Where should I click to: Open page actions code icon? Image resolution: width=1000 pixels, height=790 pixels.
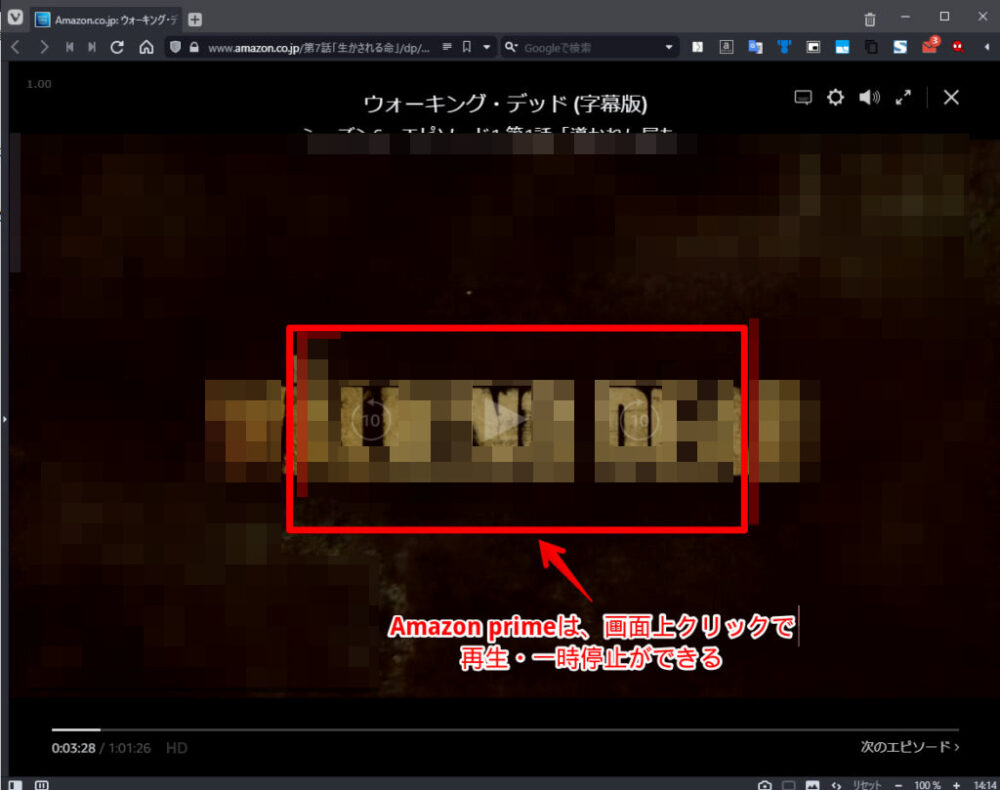pyautogui.click(x=836, y=785)
